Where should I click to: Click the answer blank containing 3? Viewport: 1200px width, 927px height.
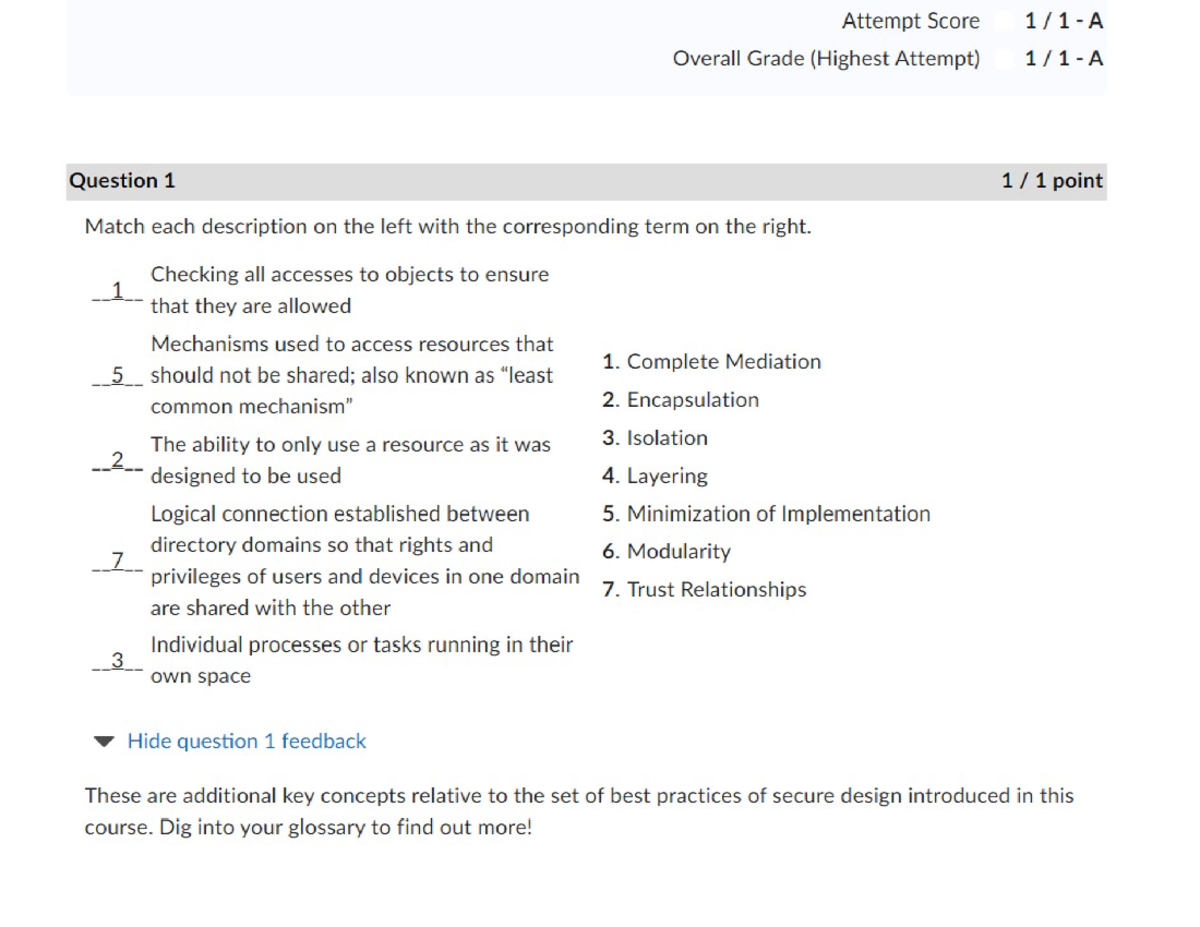(x=115, y=660)
